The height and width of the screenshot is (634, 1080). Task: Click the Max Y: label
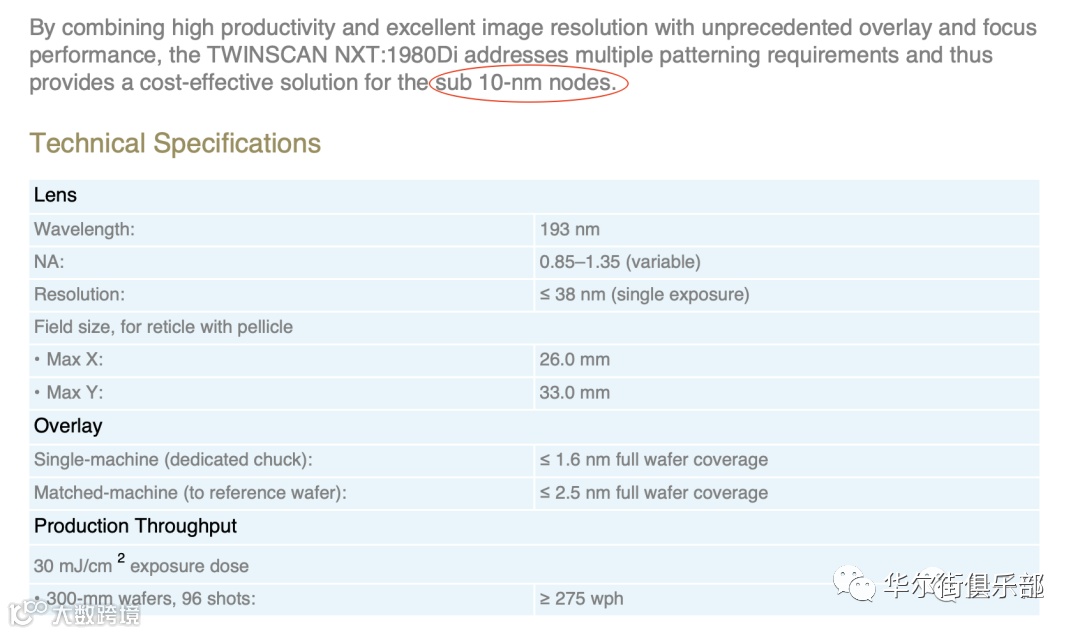tap(74, 393)
